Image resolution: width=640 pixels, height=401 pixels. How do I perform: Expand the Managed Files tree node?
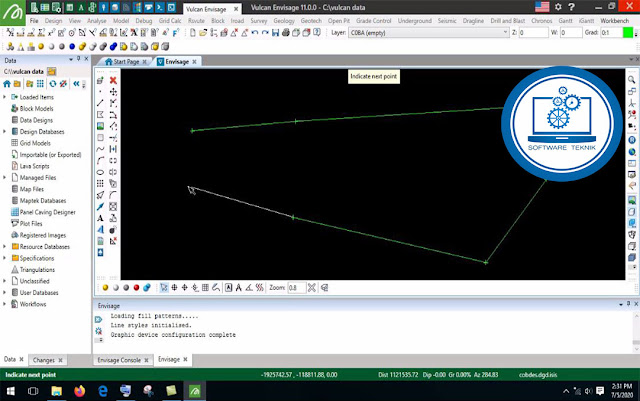coord(4,178)
